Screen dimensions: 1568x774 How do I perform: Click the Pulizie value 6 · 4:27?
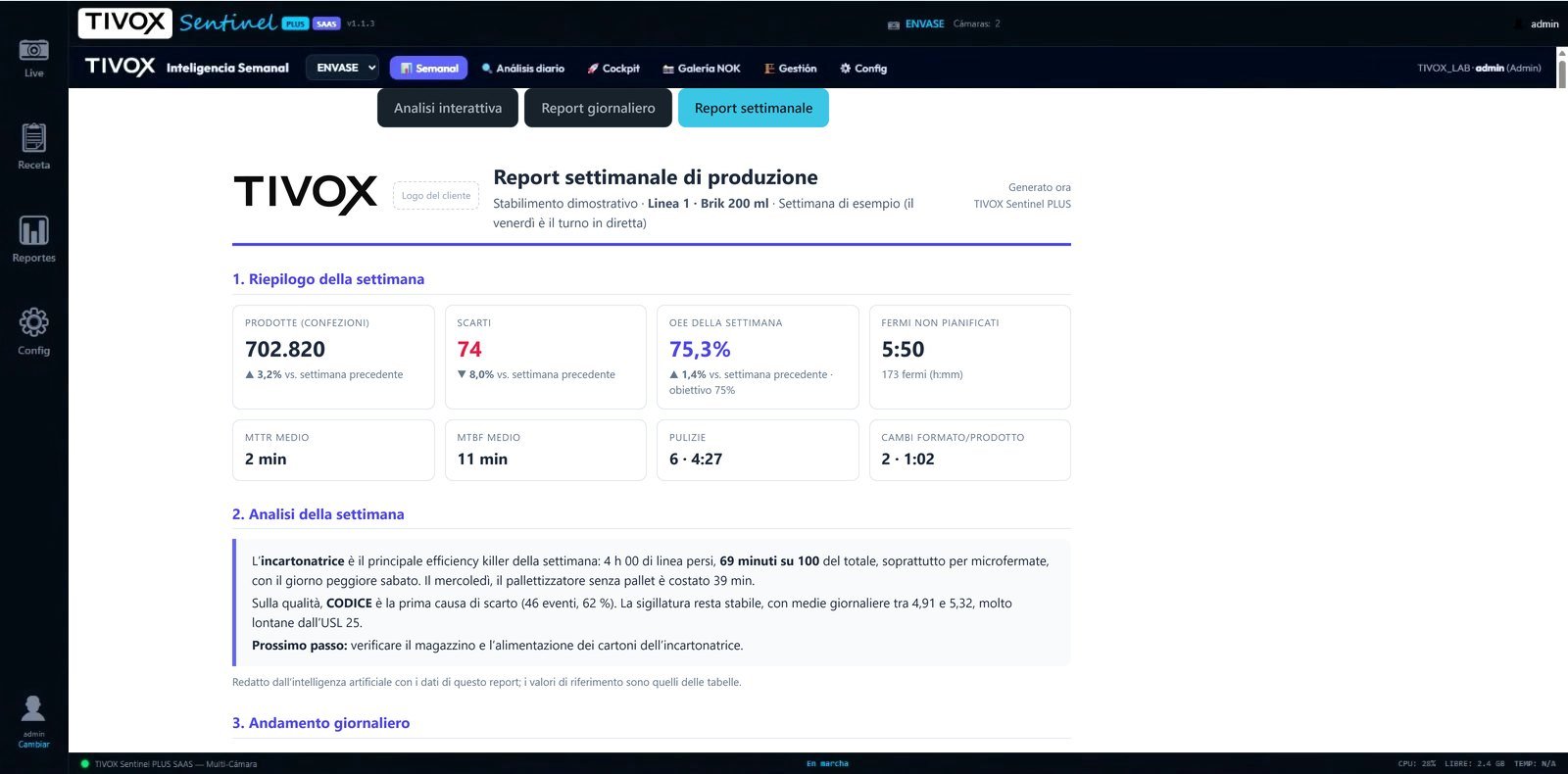[x=696, y=459]
